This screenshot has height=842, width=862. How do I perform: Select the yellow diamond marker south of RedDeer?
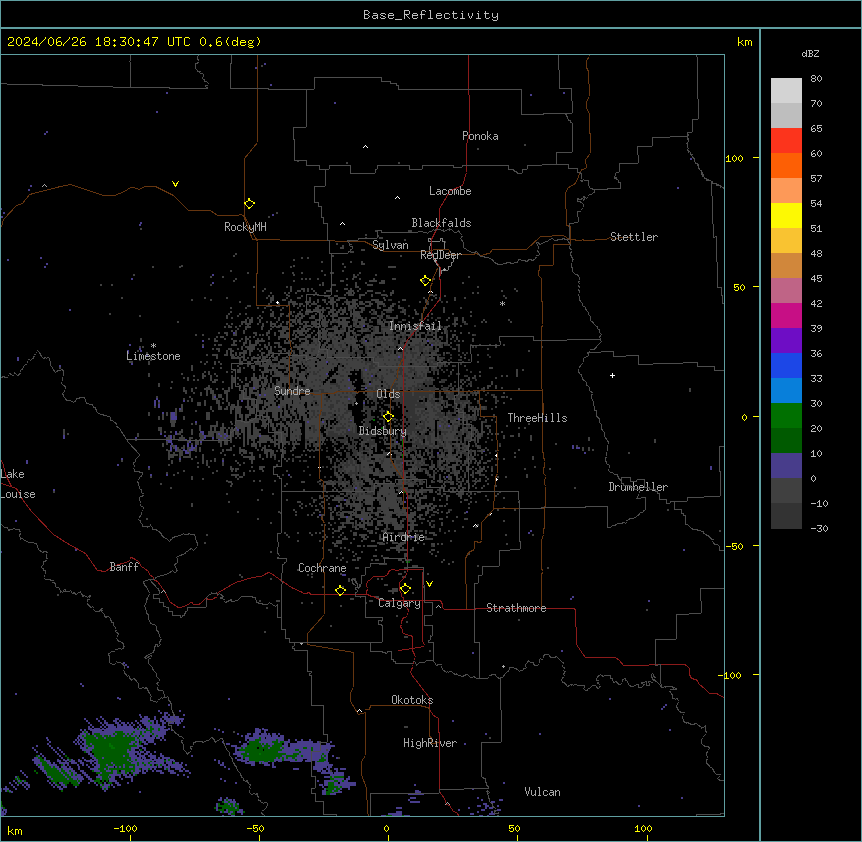click(x=426, y=281)
